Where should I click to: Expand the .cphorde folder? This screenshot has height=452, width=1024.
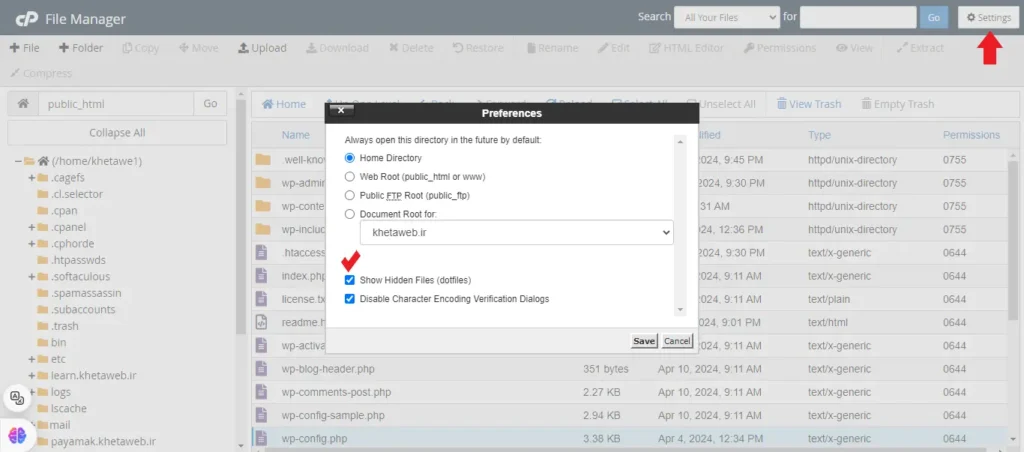tap(31, 244)
